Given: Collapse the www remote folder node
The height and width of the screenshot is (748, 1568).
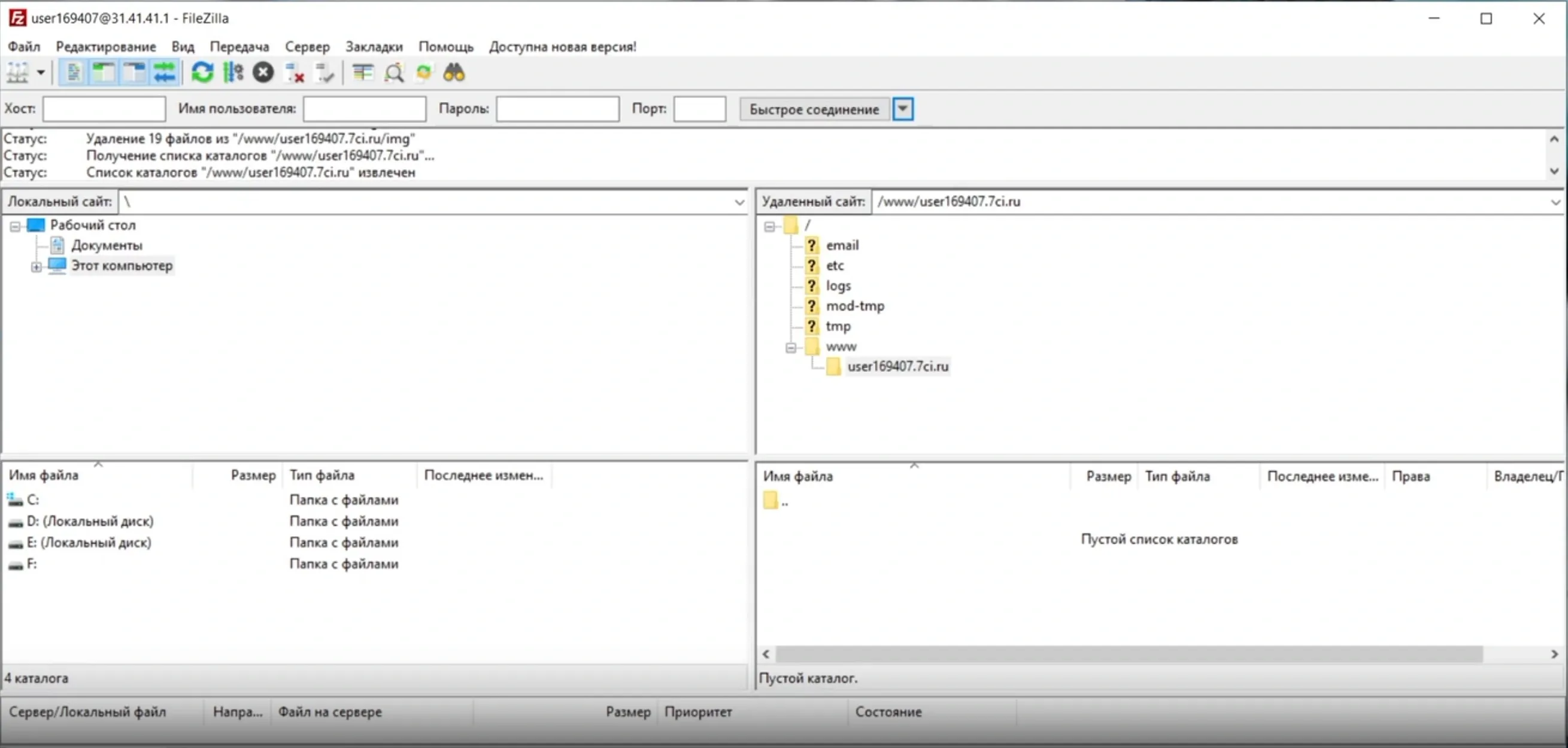Looking at the screenshot, I should pyautogui.click(x=791, y=348).
